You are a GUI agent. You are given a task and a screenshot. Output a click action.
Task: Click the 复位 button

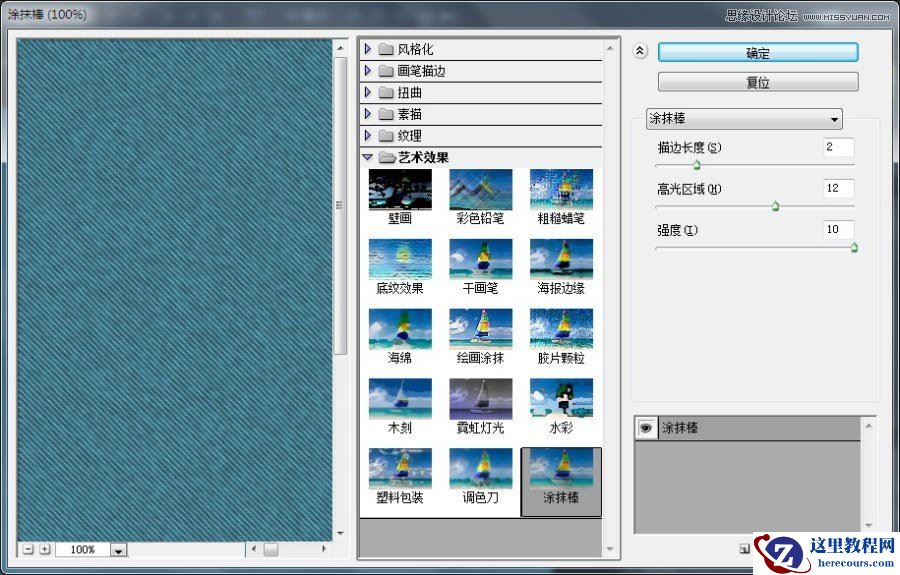(x=758, y=82)
